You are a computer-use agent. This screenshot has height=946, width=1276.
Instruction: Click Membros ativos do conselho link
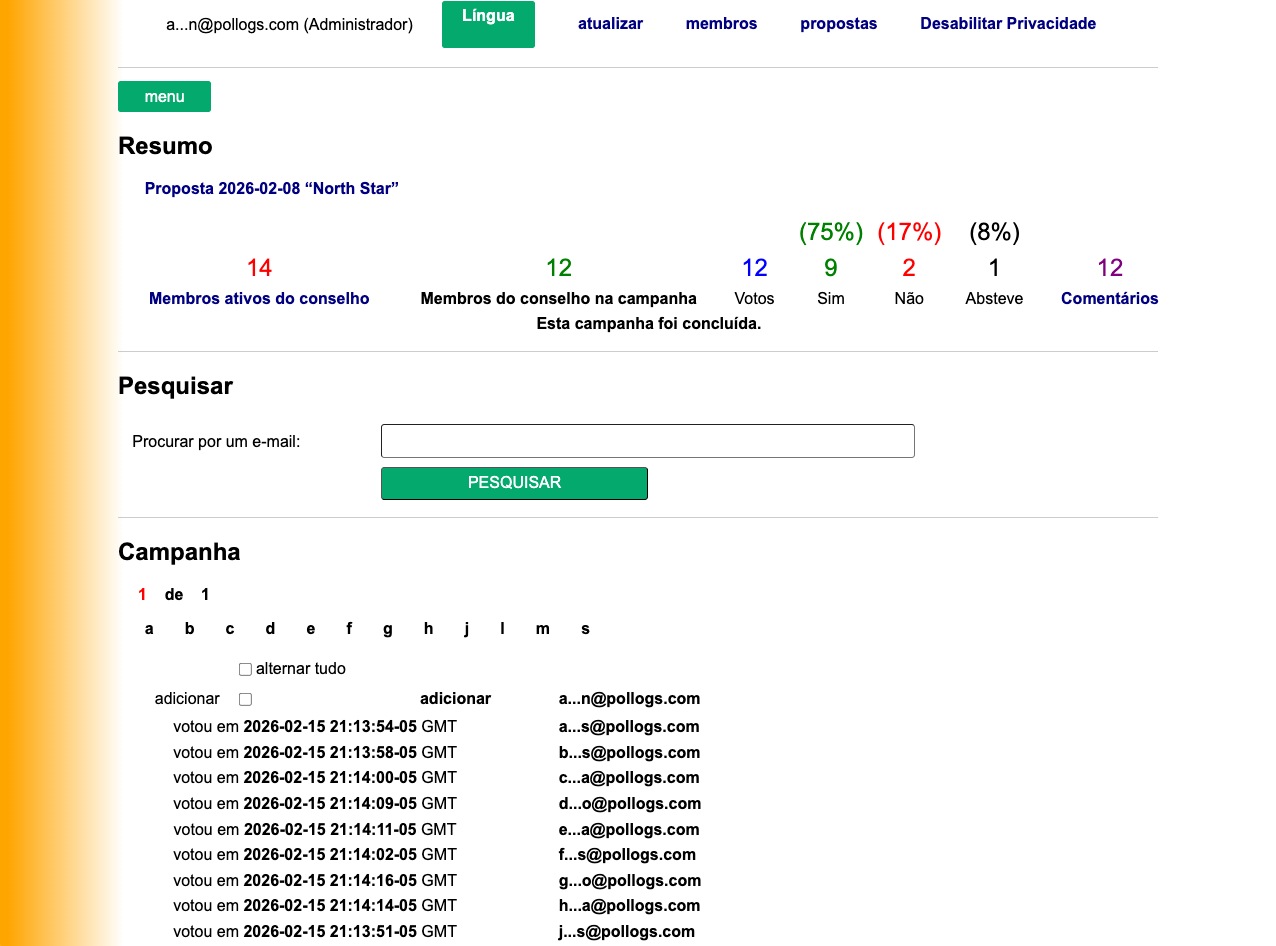tap(259, 299)
